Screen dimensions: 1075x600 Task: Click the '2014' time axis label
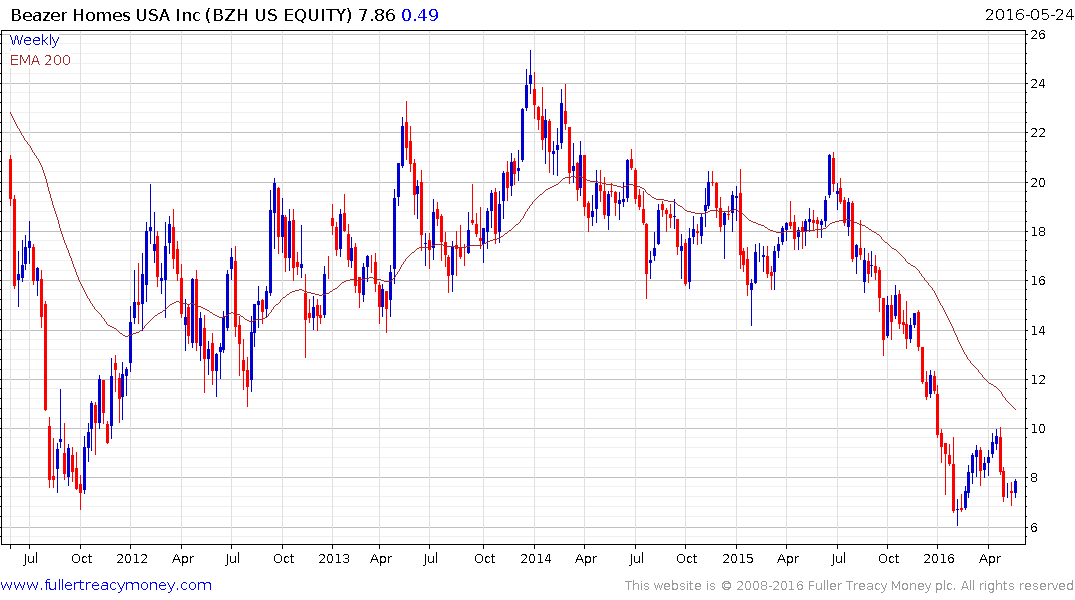tap(536, 558)
